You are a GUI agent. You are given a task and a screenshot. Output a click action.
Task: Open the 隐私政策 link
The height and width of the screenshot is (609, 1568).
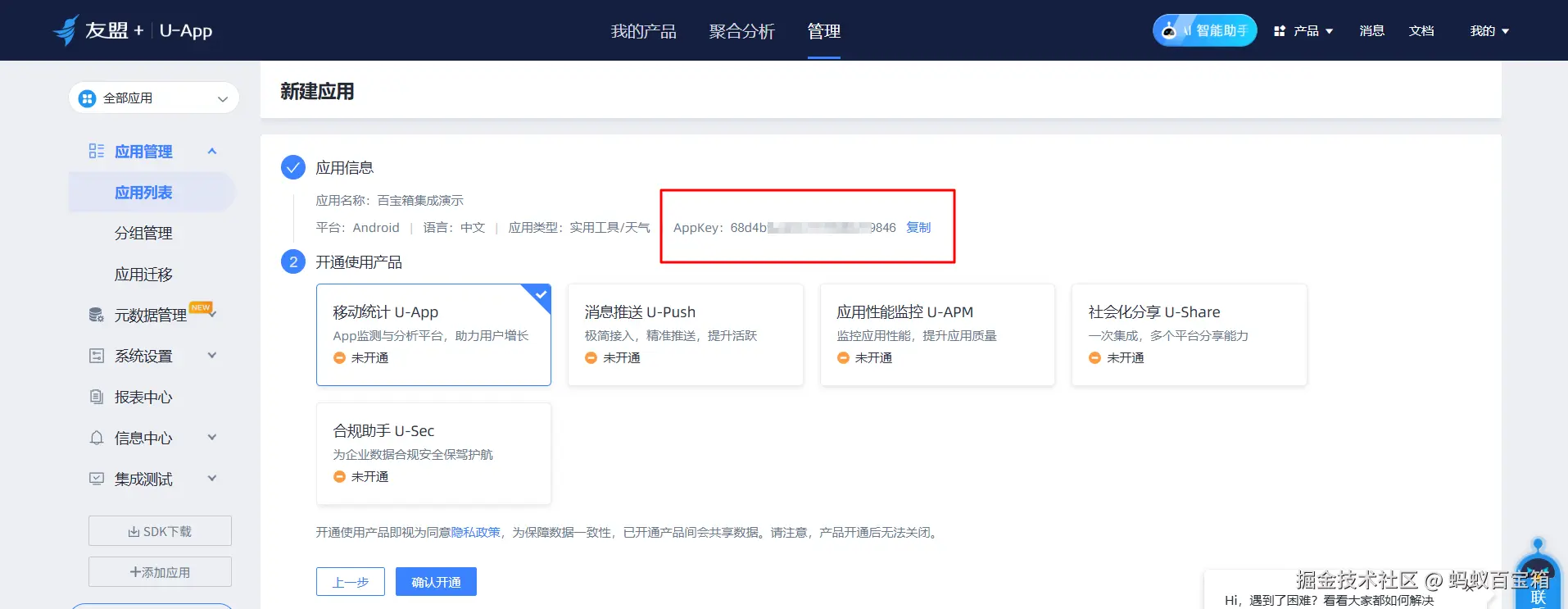coord(476,533)
